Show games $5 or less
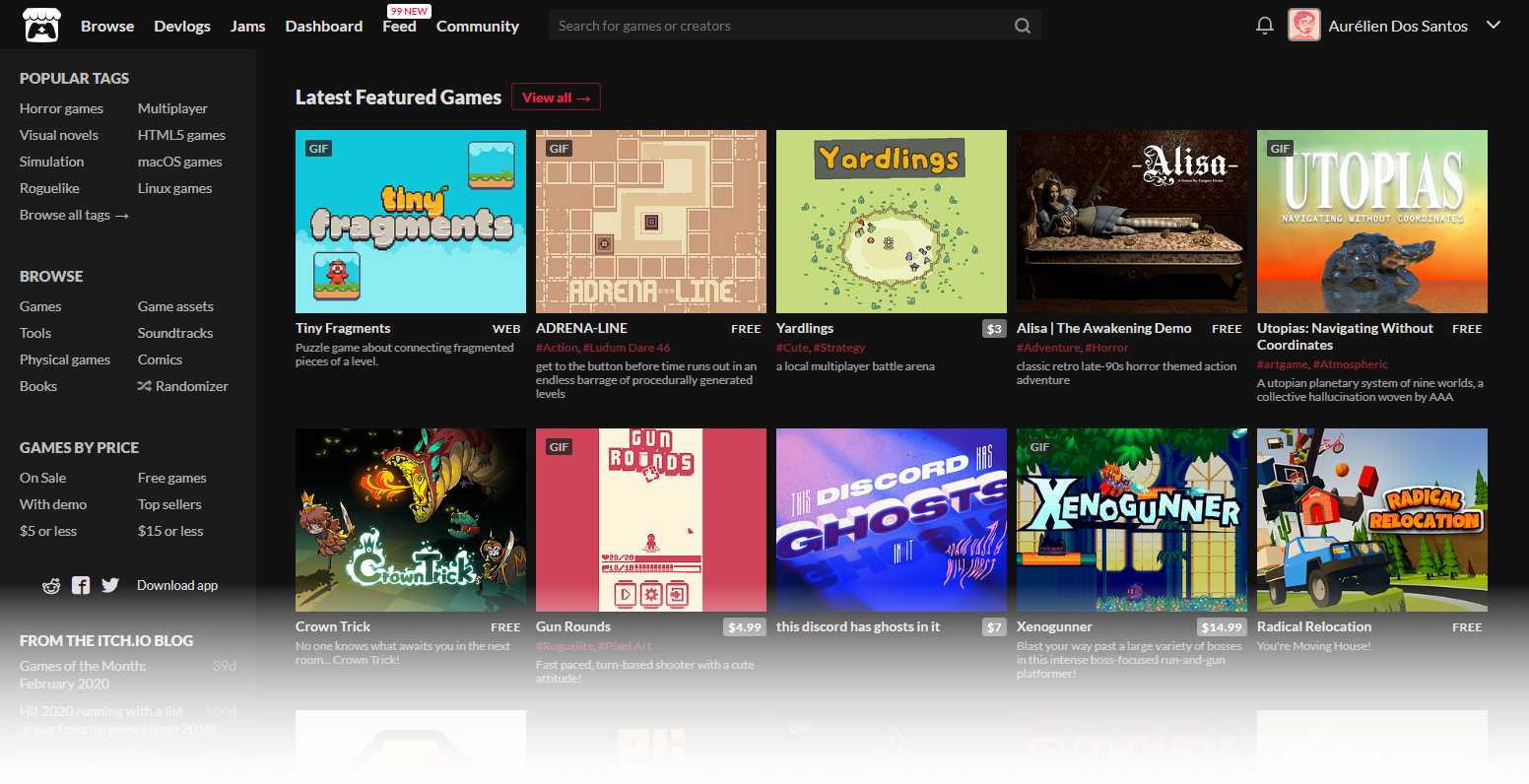Image resolution: width=1529 pixels, height=784 pixels. point(48,531)
